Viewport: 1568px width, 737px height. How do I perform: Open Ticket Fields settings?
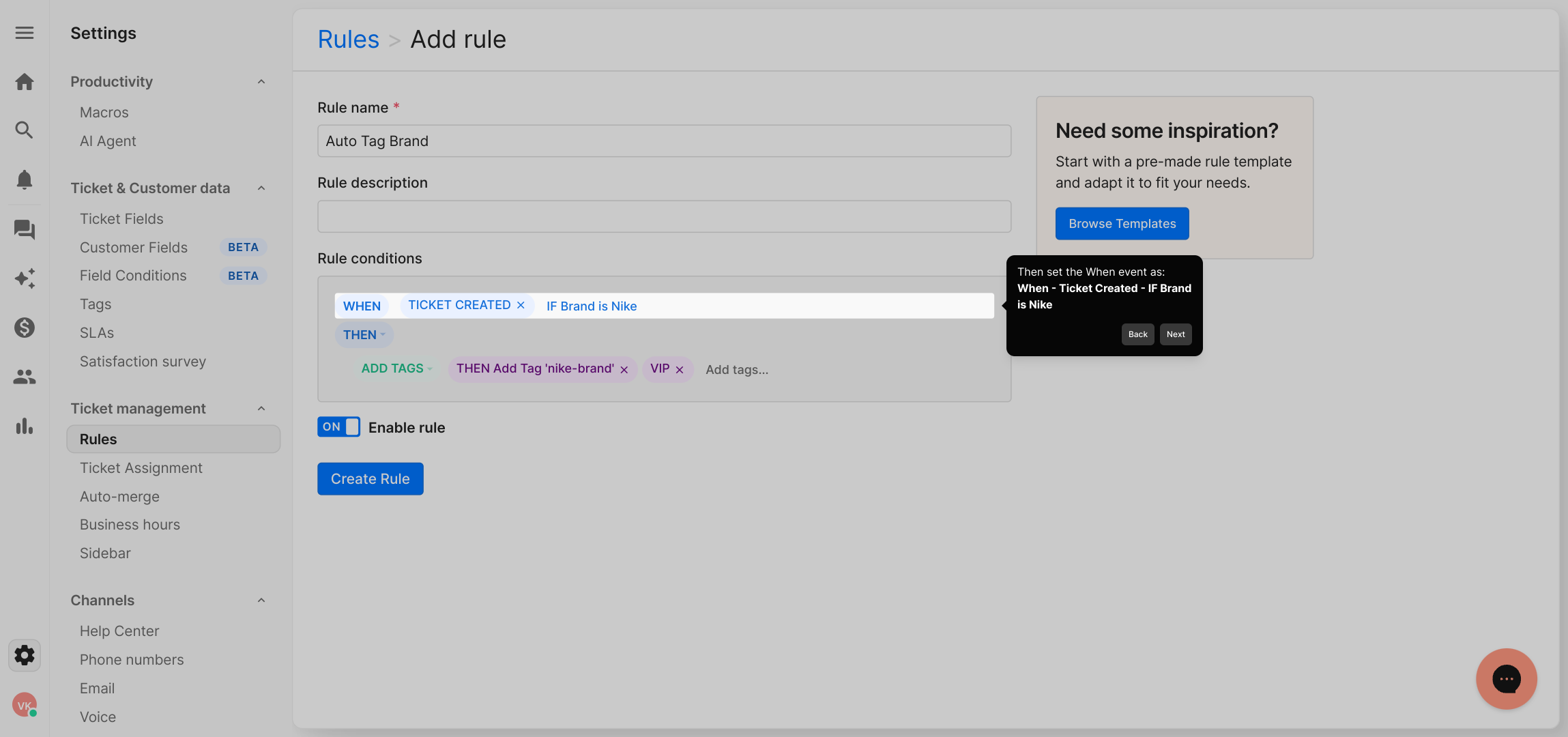pyautogui.click(x=121, y=219)
